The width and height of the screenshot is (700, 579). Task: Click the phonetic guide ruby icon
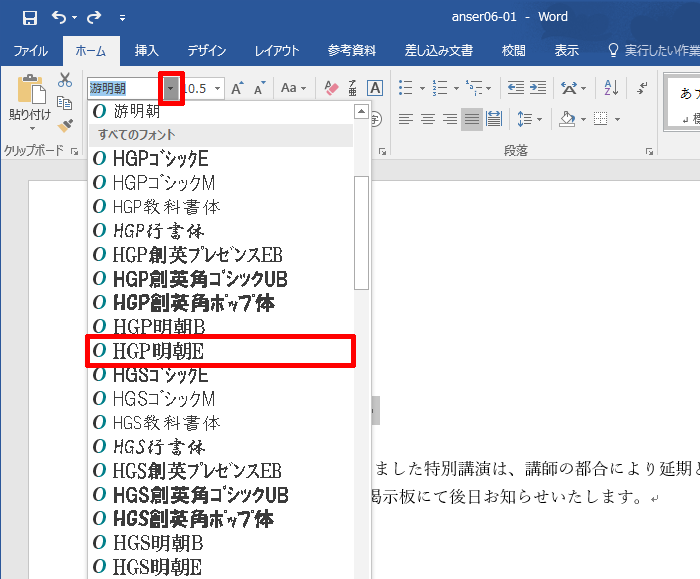coord(353,88)
